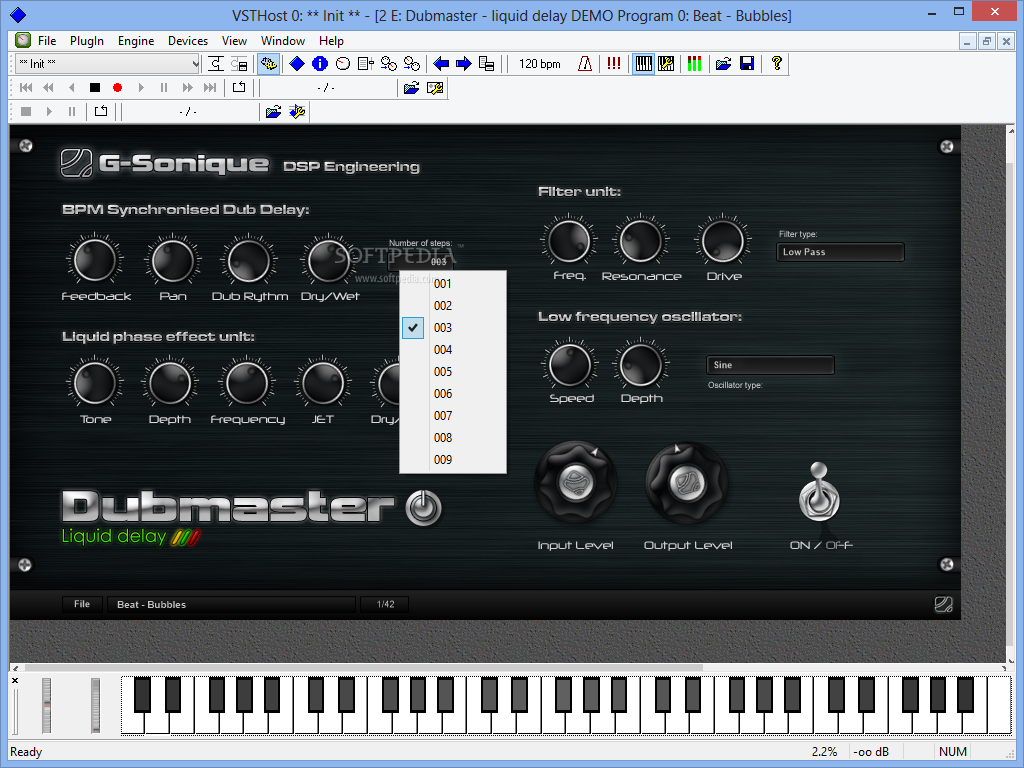Open player configuration wrench icon in second toolbar
This screenshot has height=768, width=1024.
435,88
